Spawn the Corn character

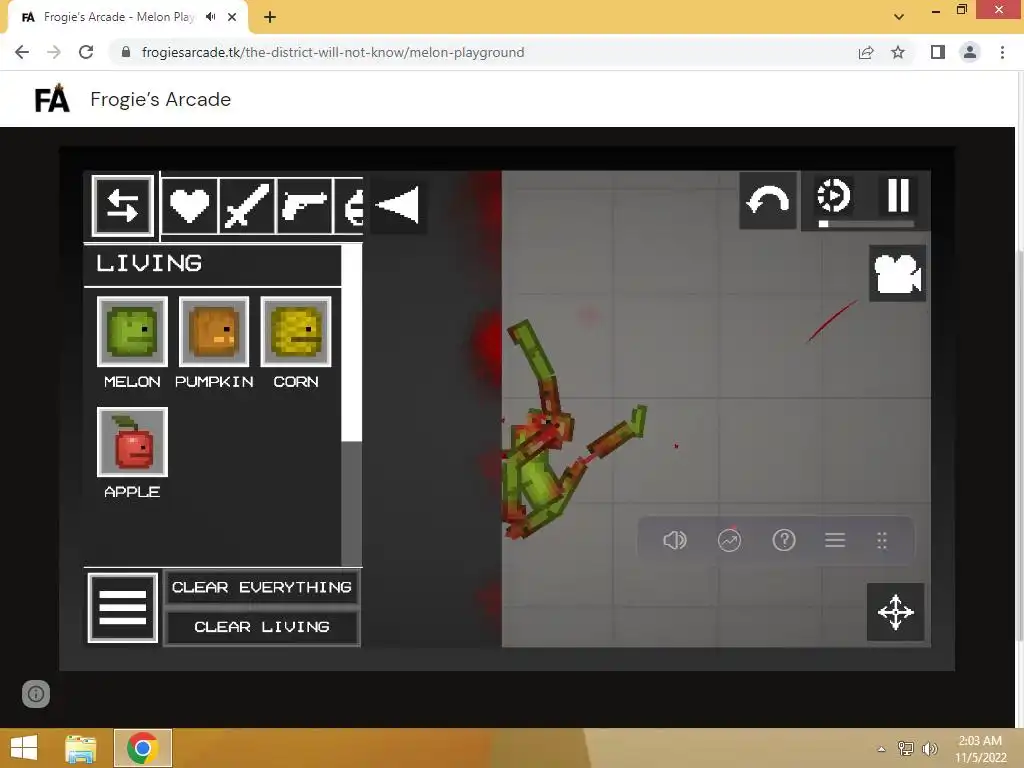click(296, 332)
